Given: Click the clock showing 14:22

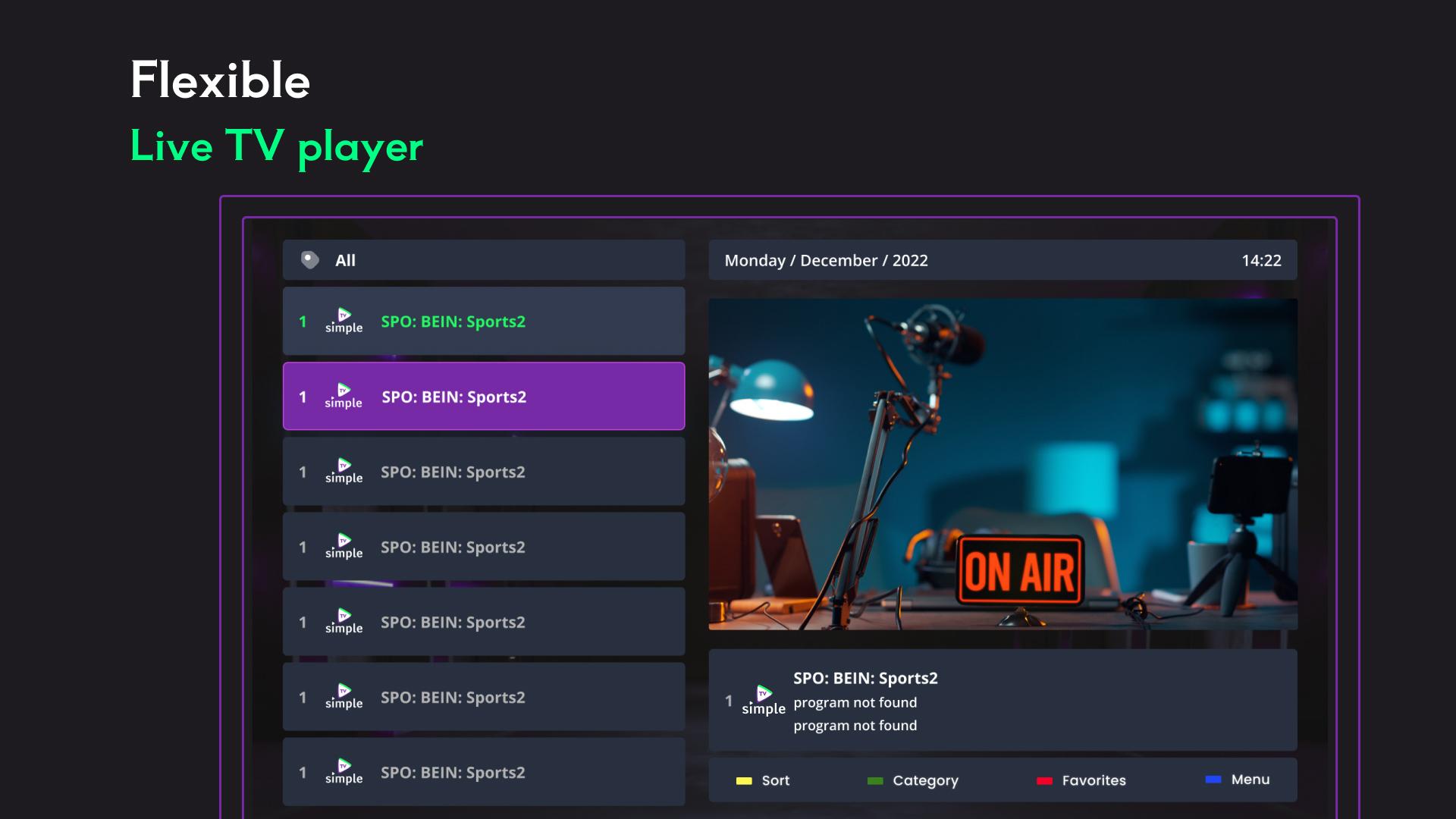Looking at the screenshot, I should pos(1261,260).
